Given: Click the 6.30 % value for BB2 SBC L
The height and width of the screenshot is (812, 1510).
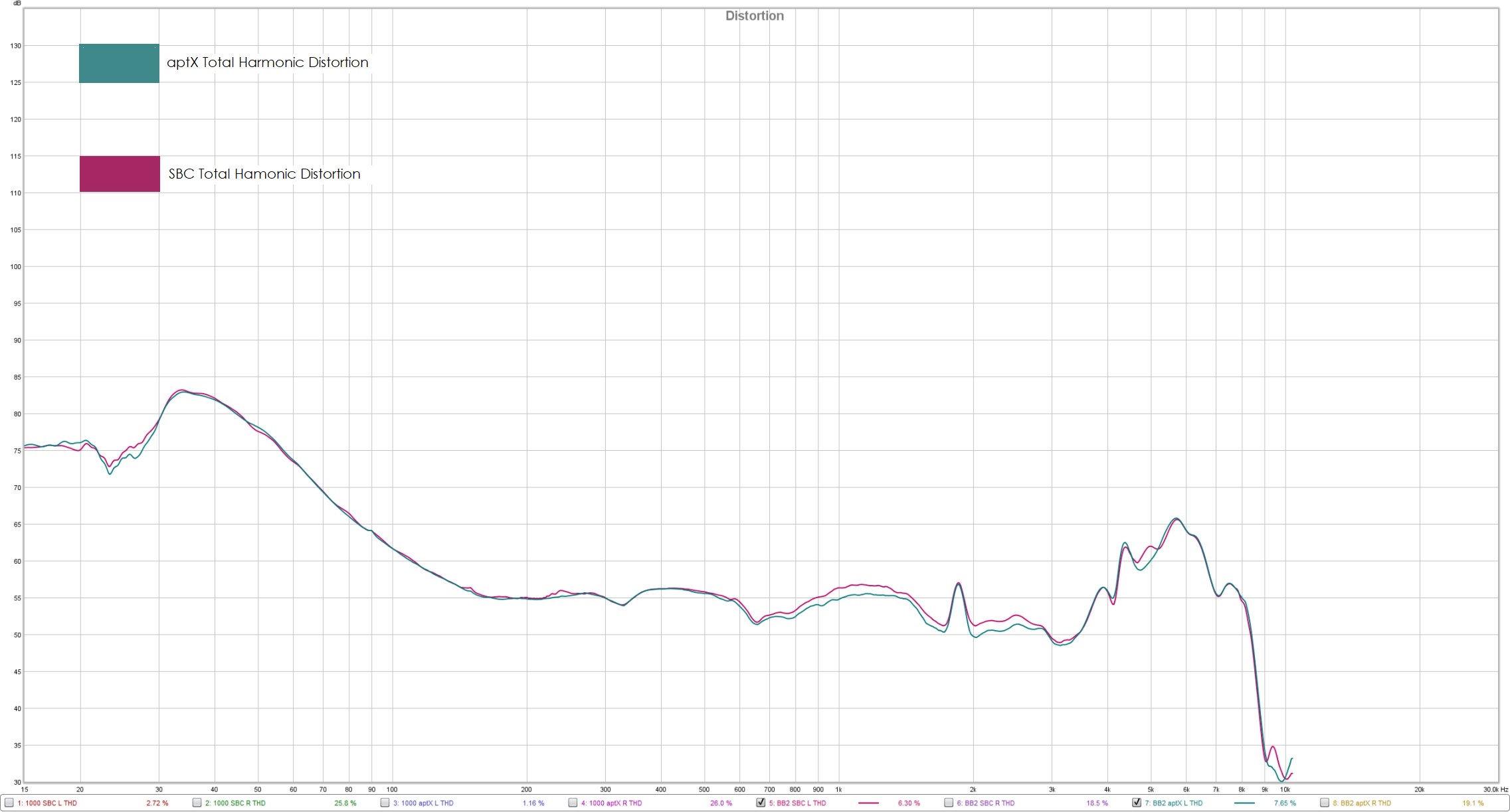Looking at the screenshot, I should tap(909, 803).
